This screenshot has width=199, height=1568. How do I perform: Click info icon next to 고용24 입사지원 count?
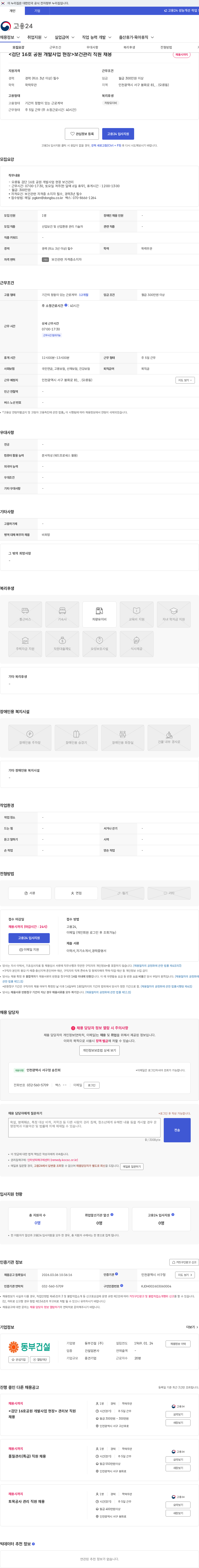pyautogui.click(x=173, y=1214)
